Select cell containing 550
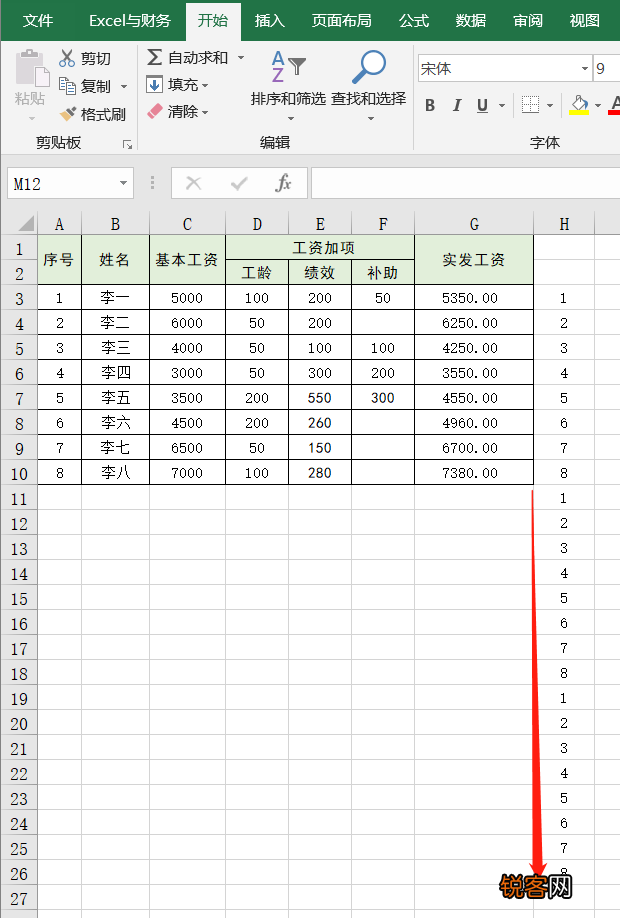620x918 pixels. point(320,398)
